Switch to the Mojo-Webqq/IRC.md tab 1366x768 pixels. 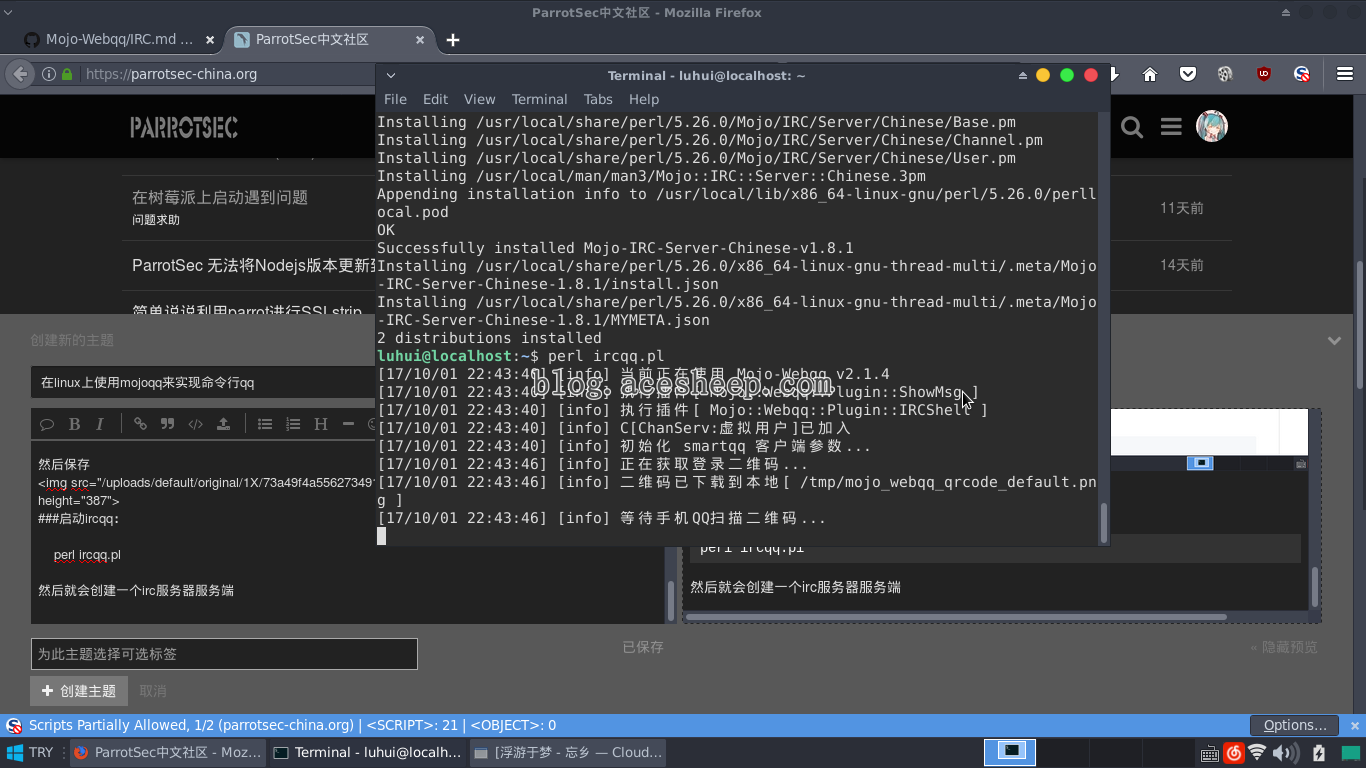118,40
